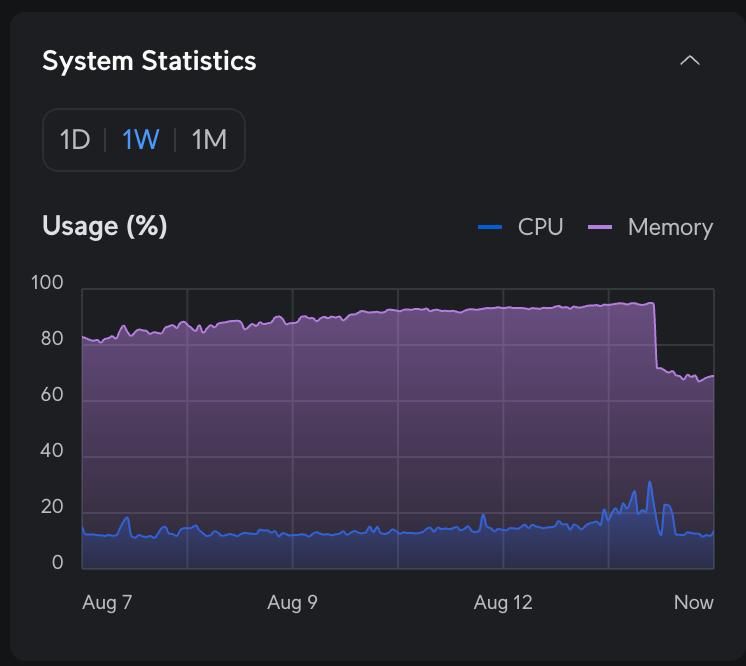Click the 0 y-axis label
The image size is (746, 666).
click(x=57, y=563)
